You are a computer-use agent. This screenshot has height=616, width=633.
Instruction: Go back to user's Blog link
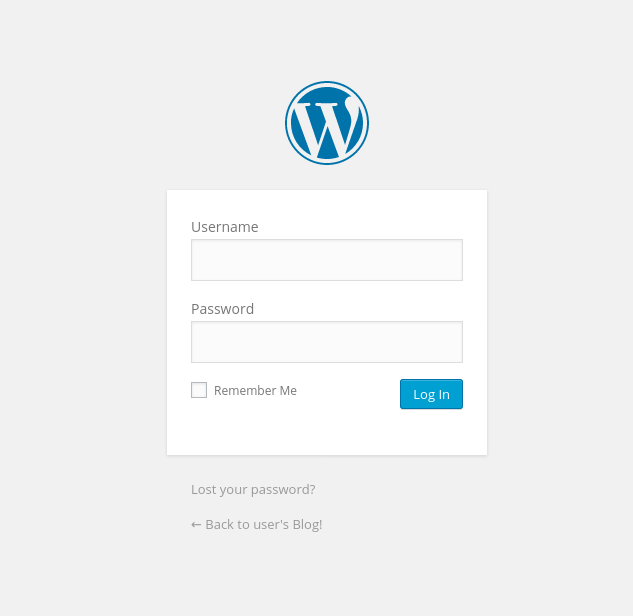point(256,524)
